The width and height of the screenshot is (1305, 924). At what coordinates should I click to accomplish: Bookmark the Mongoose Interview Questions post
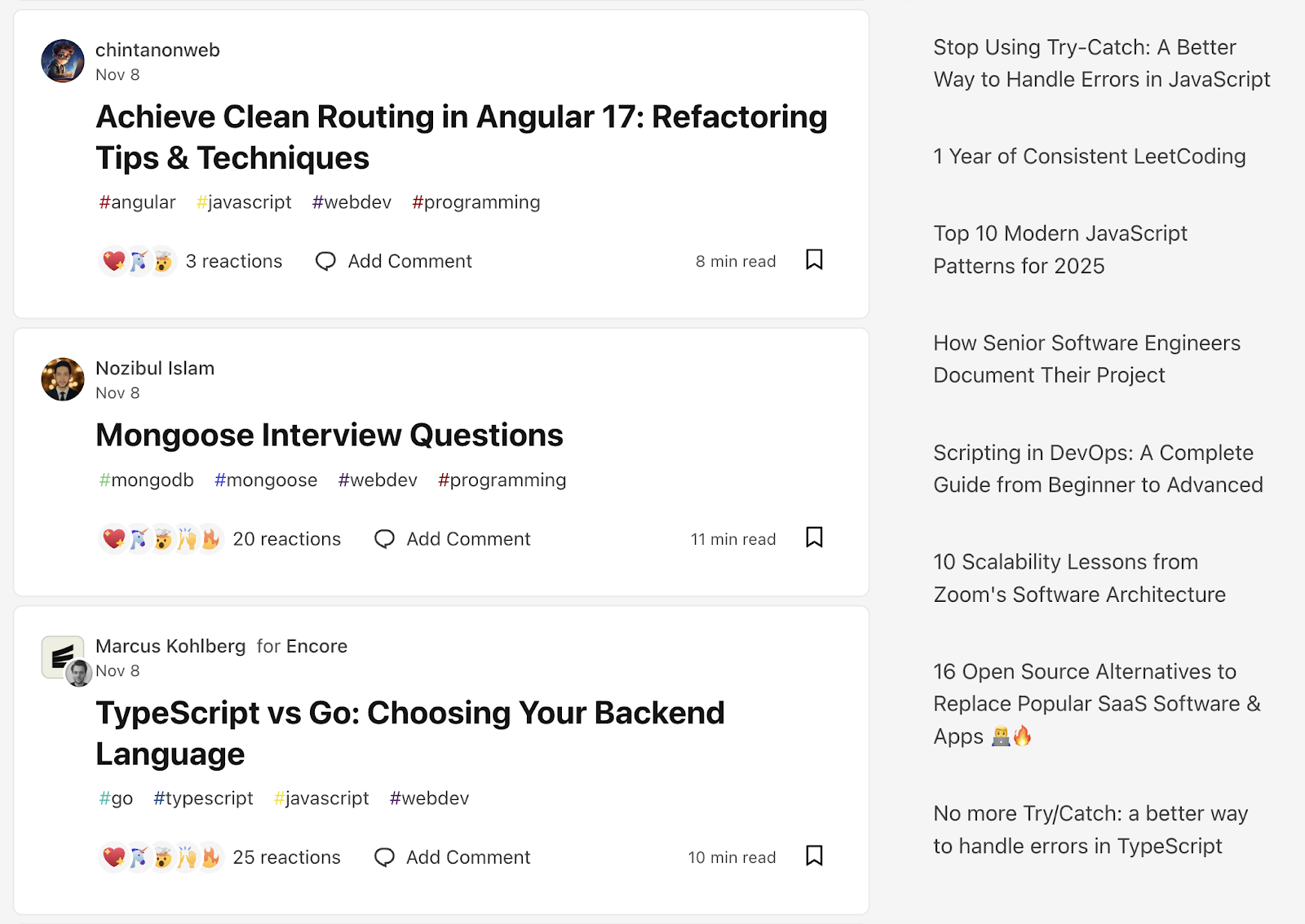pyautogui.click(x=813, y=537)
